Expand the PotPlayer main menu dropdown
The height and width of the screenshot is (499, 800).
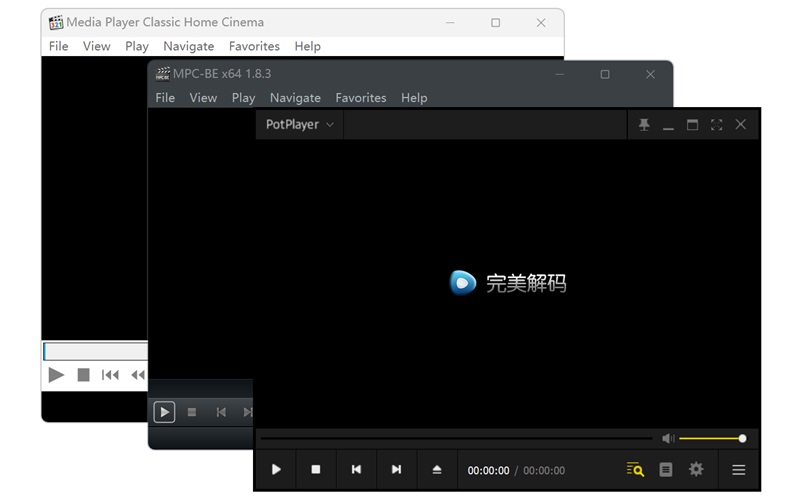(x=300, y=125)
